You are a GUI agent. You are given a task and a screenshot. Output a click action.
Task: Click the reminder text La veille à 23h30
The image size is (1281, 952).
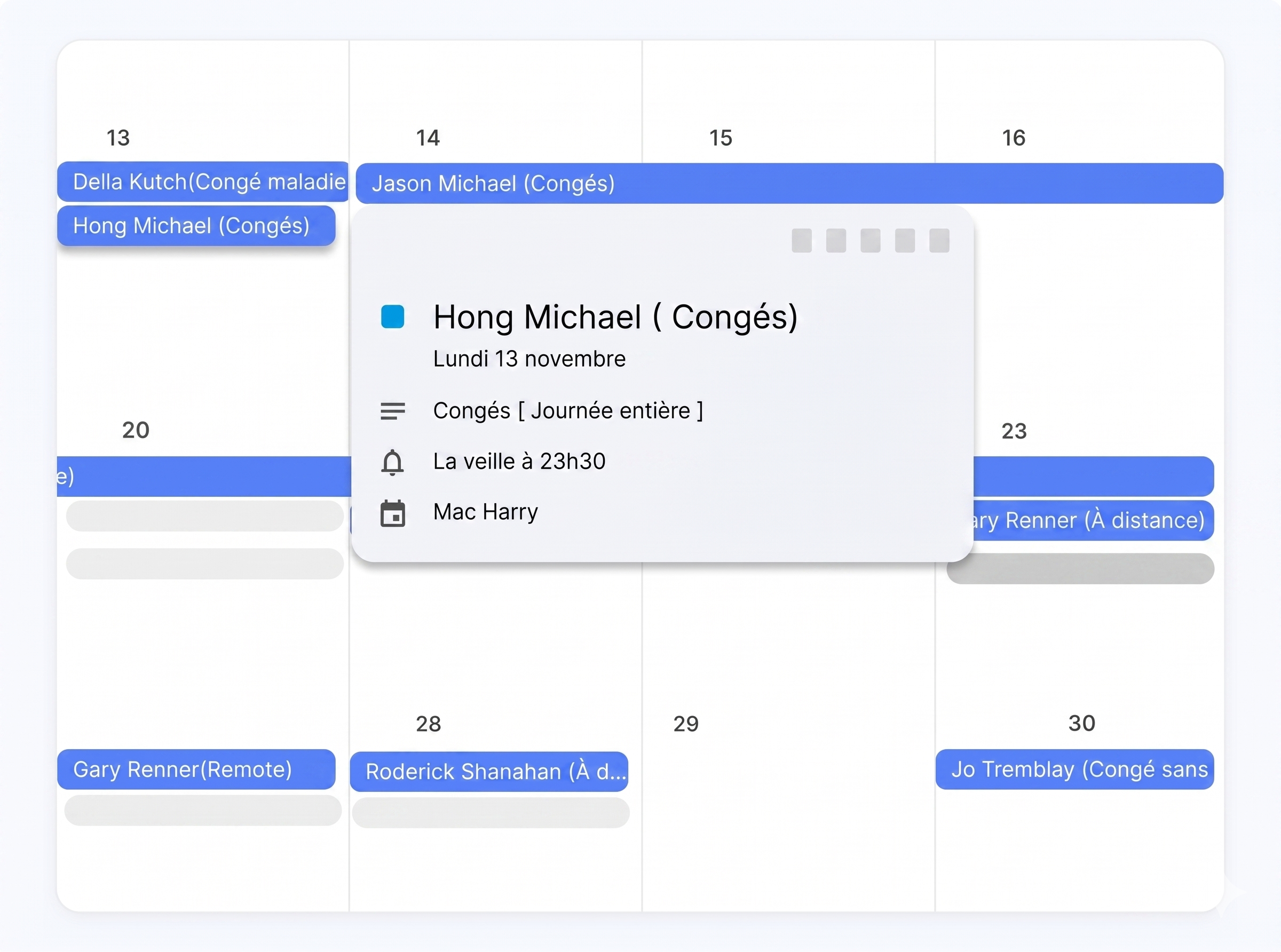[519, 461]
